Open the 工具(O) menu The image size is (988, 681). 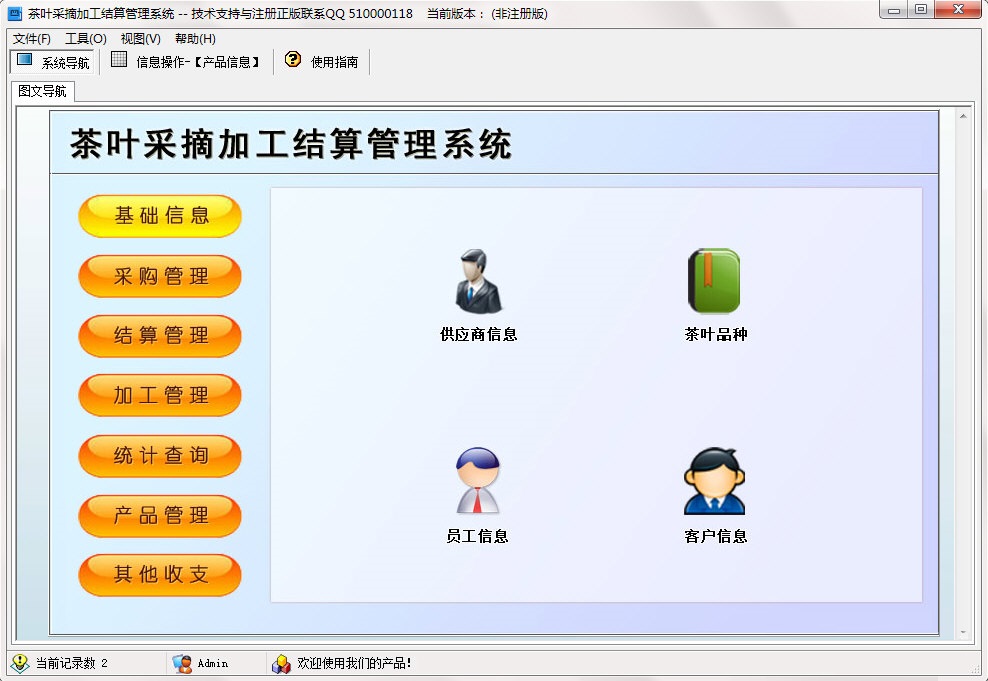84,38
